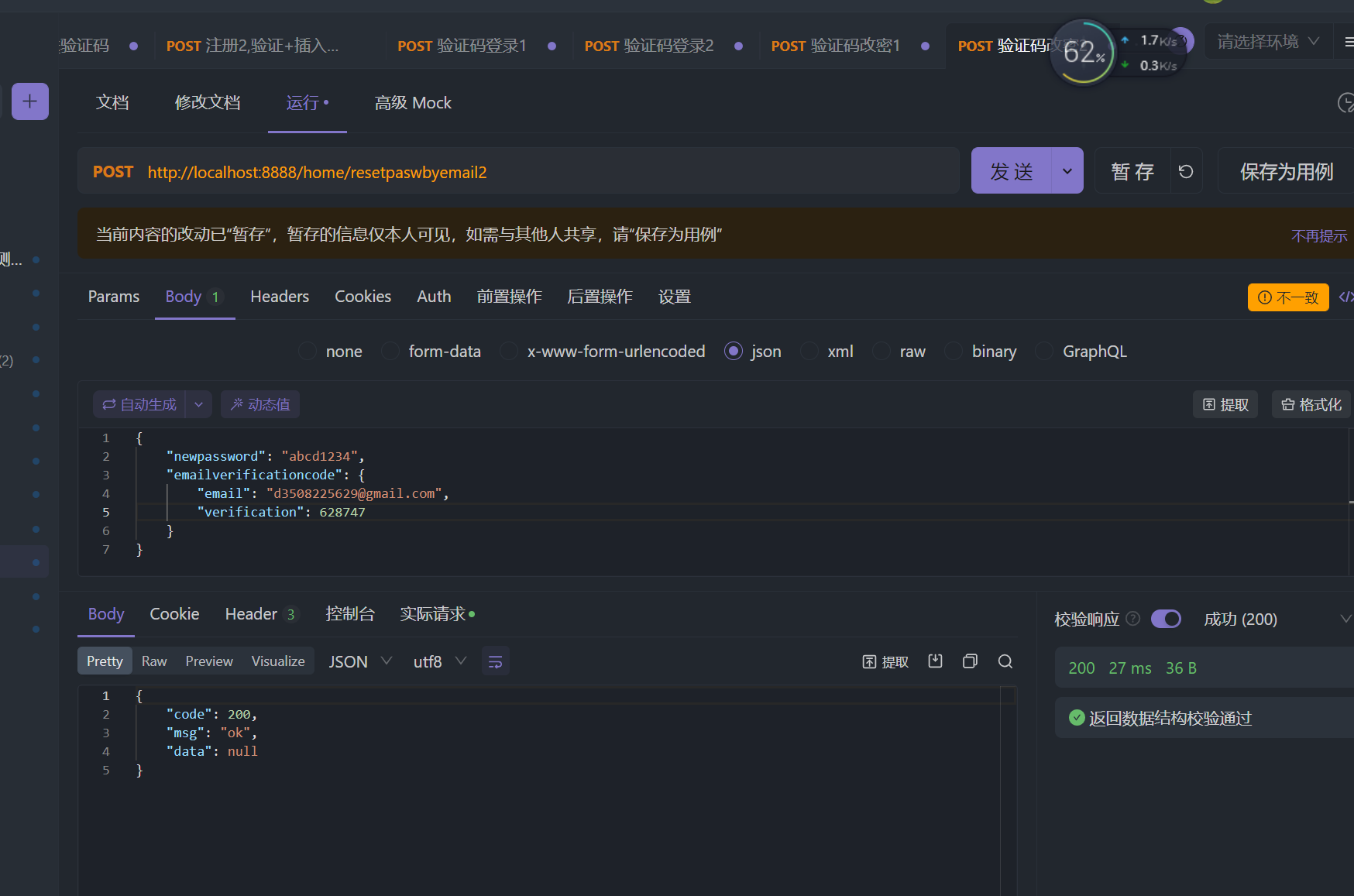This screenshot has height=896, width=1354.
Task: Click the newpassword line in JSON editor
Action: (265, 456)
